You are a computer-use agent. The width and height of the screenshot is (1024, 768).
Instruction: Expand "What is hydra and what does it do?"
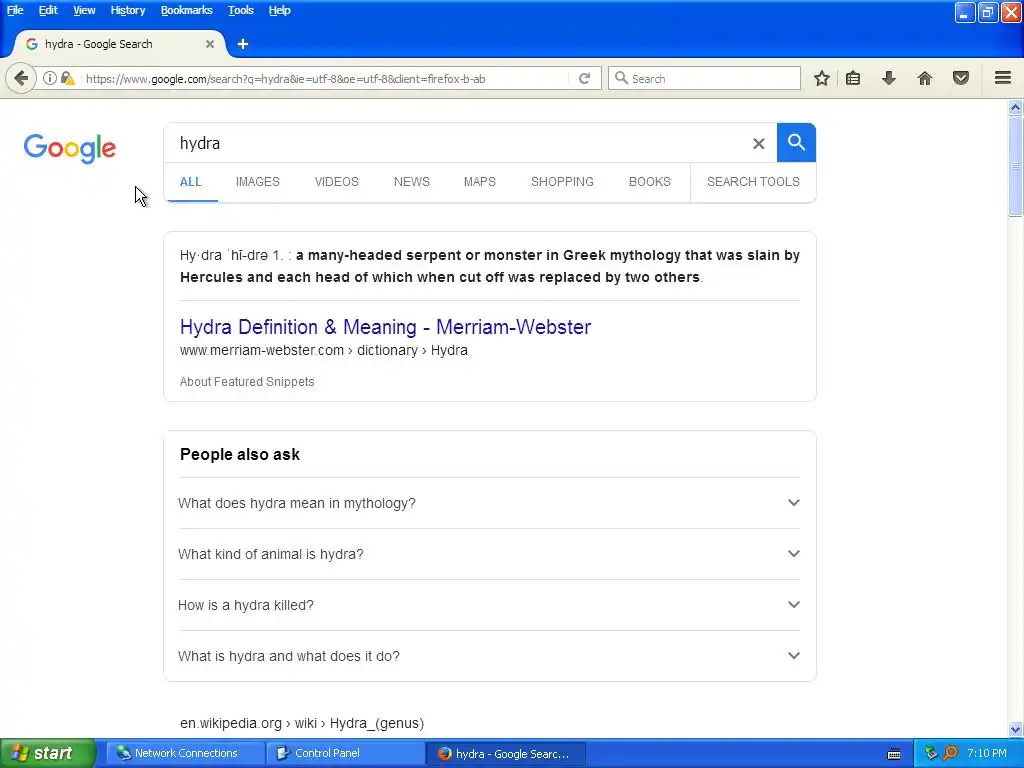(489, 656)
